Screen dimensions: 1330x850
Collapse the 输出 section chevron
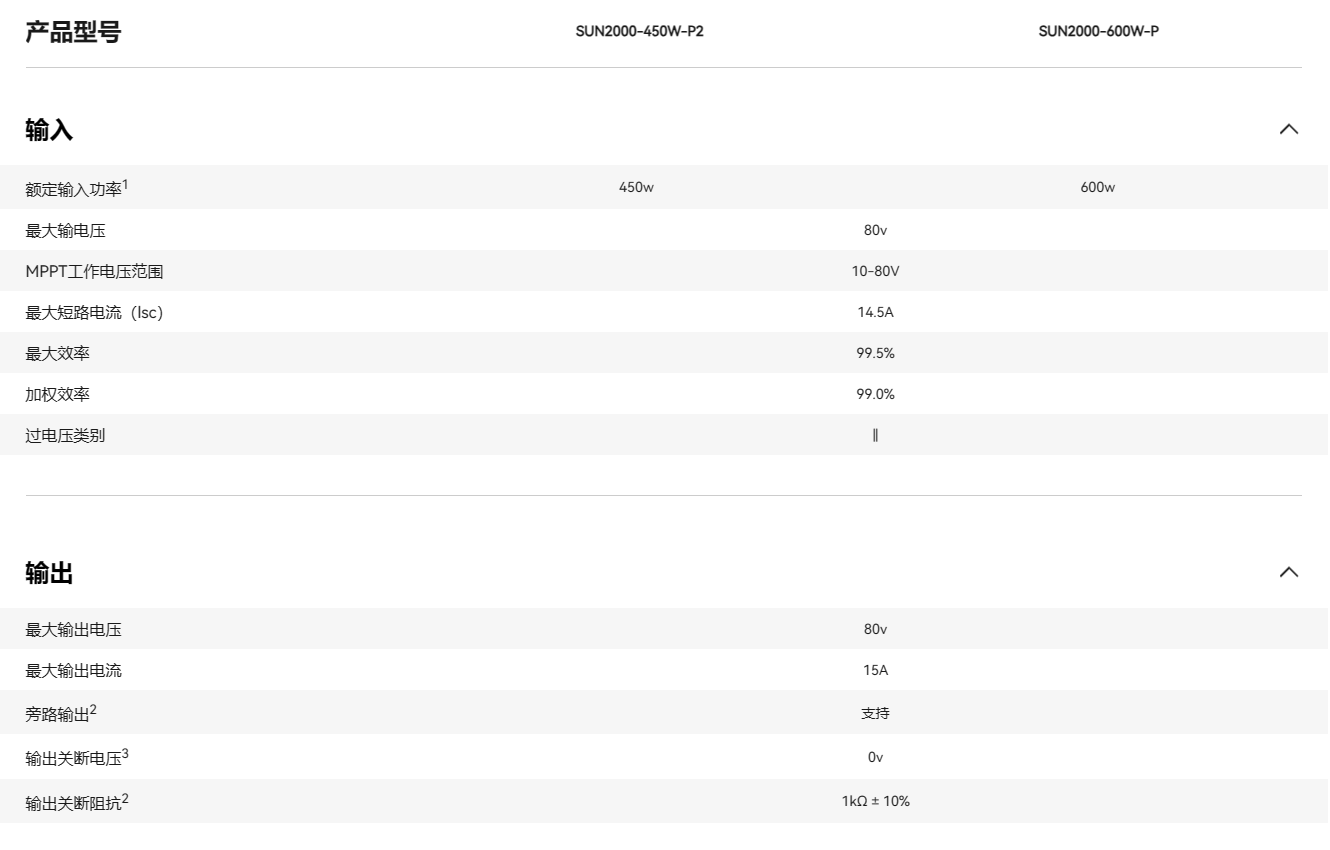click(x=1289, y=572)
